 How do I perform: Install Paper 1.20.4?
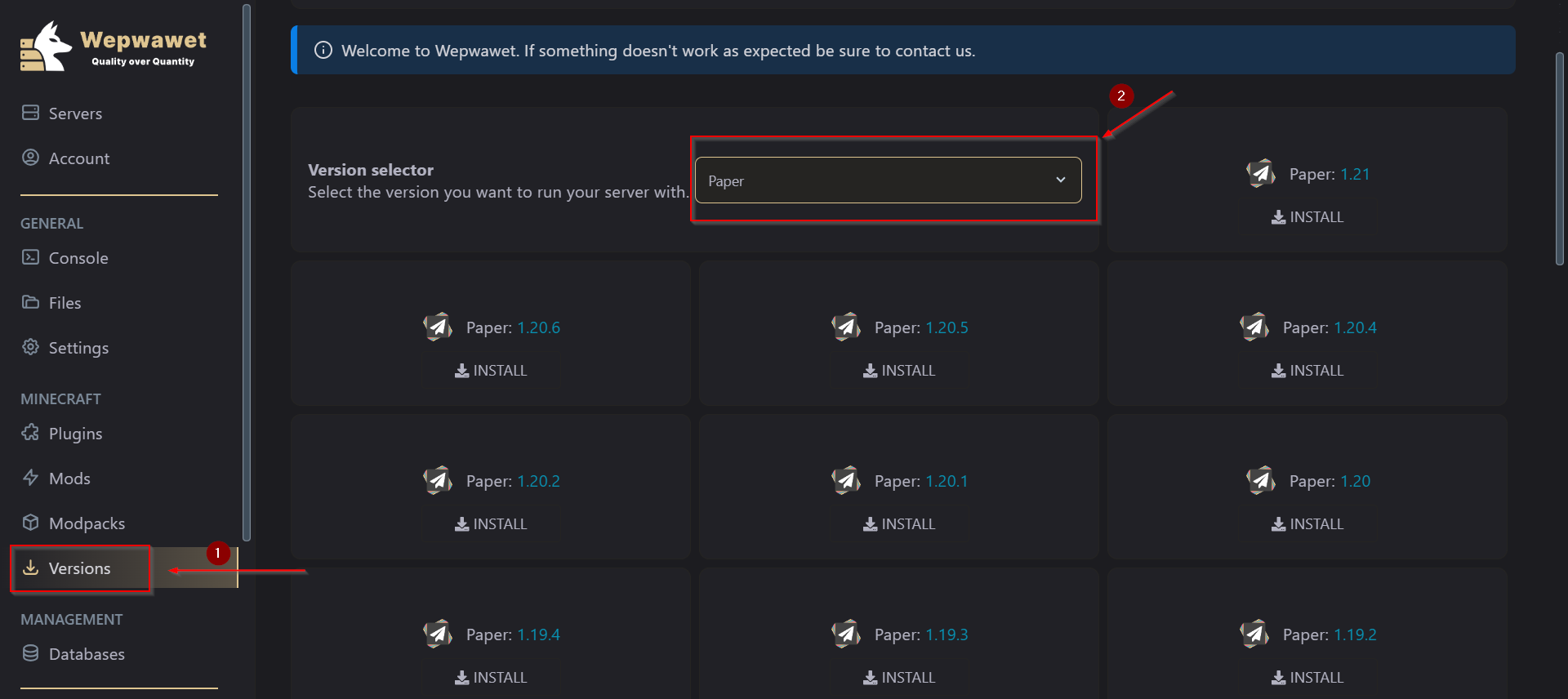(1307, 371)
